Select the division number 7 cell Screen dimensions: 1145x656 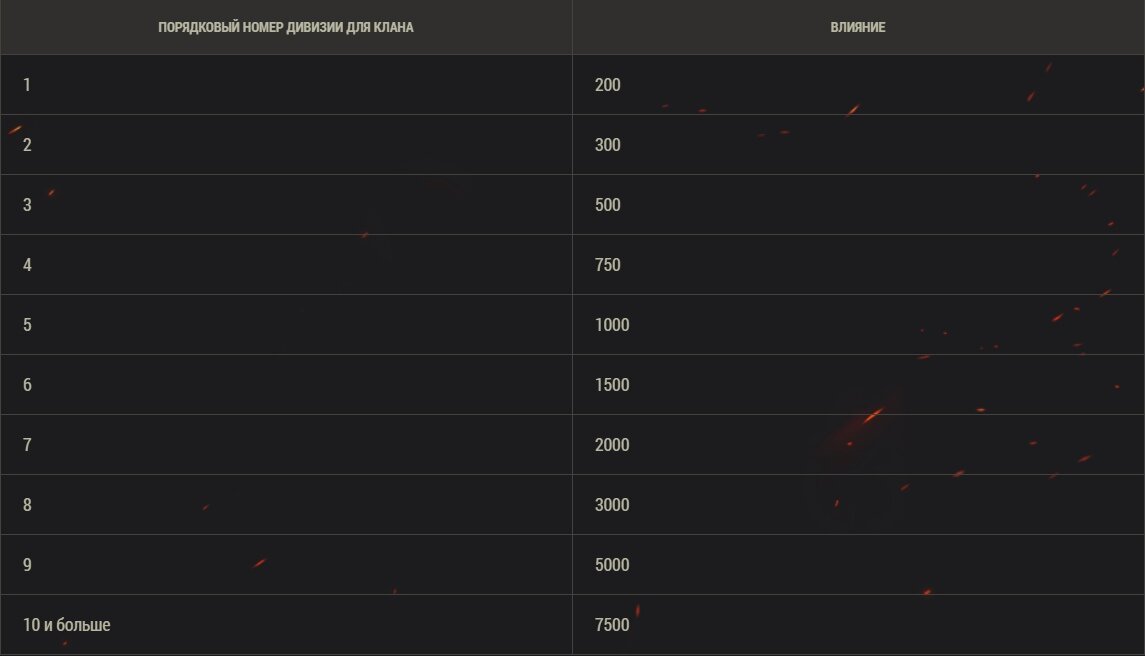[x=286, y=444]
